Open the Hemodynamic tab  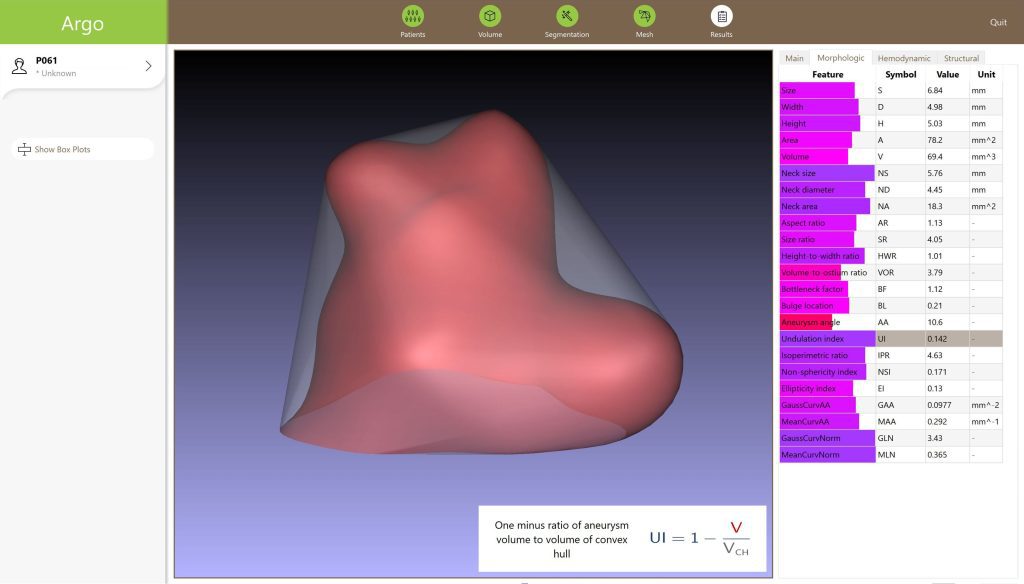pos(903,58)
